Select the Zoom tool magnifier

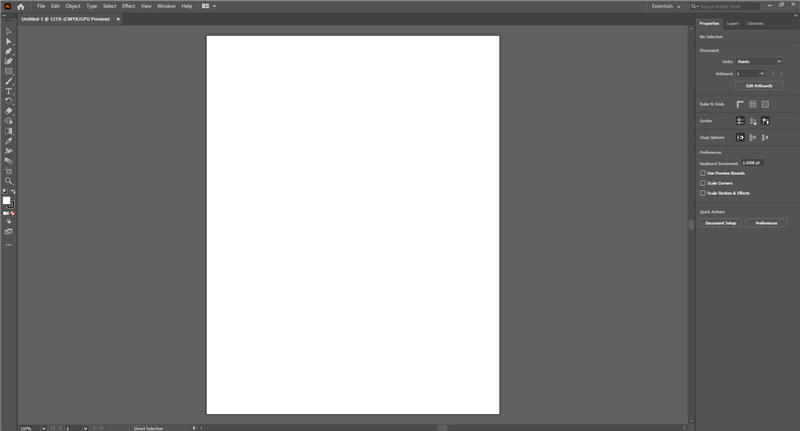(9, 181)
